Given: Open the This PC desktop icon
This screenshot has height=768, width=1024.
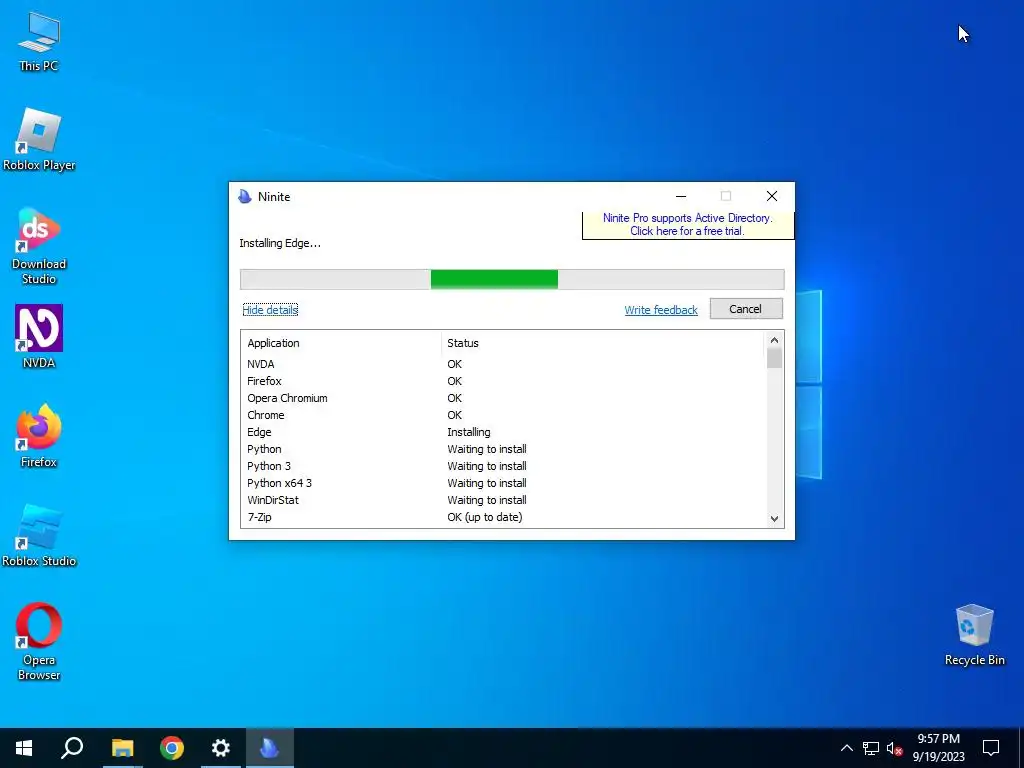Looking at the screenshot, I should (39, 42).
